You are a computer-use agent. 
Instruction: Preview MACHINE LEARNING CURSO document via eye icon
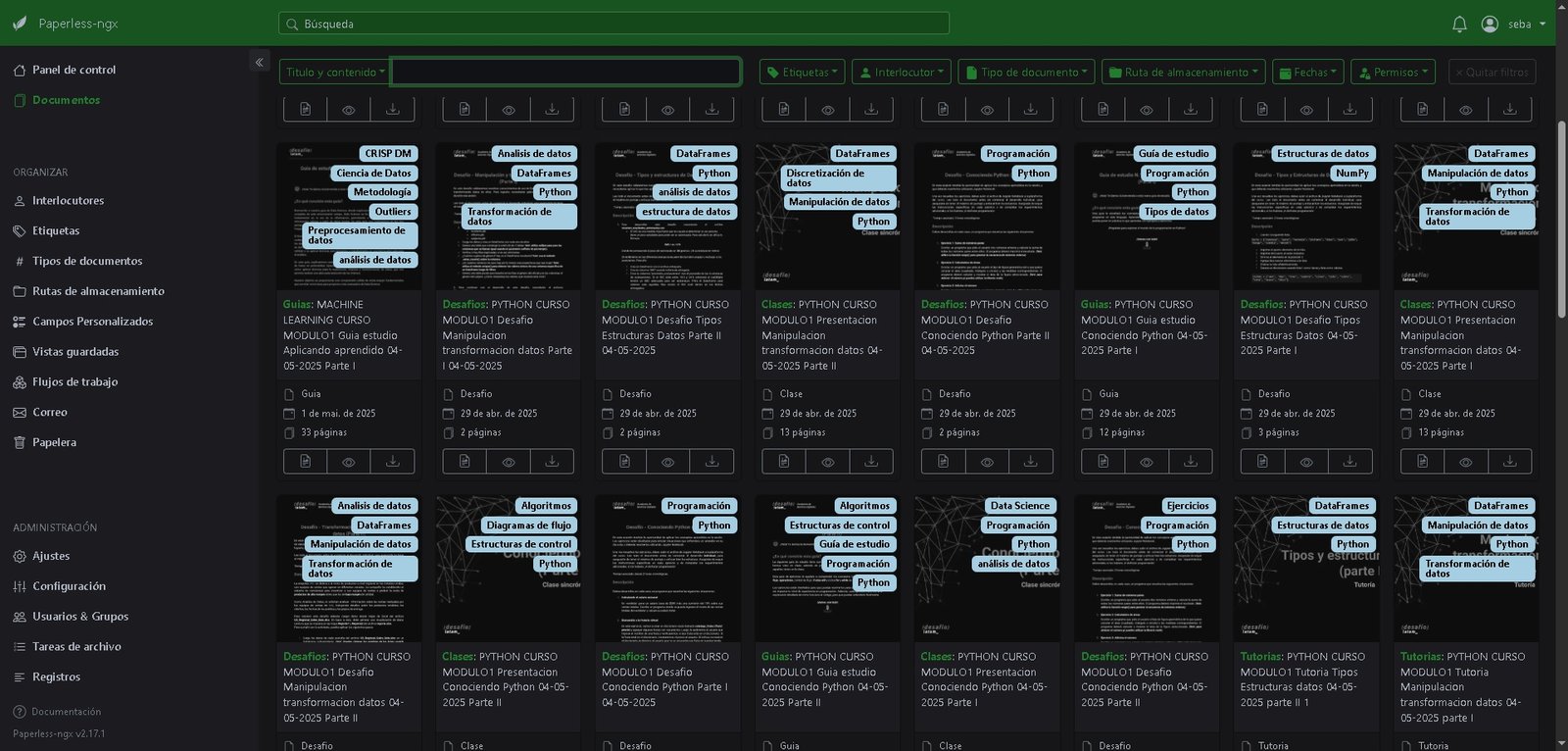tap(348, 461)
